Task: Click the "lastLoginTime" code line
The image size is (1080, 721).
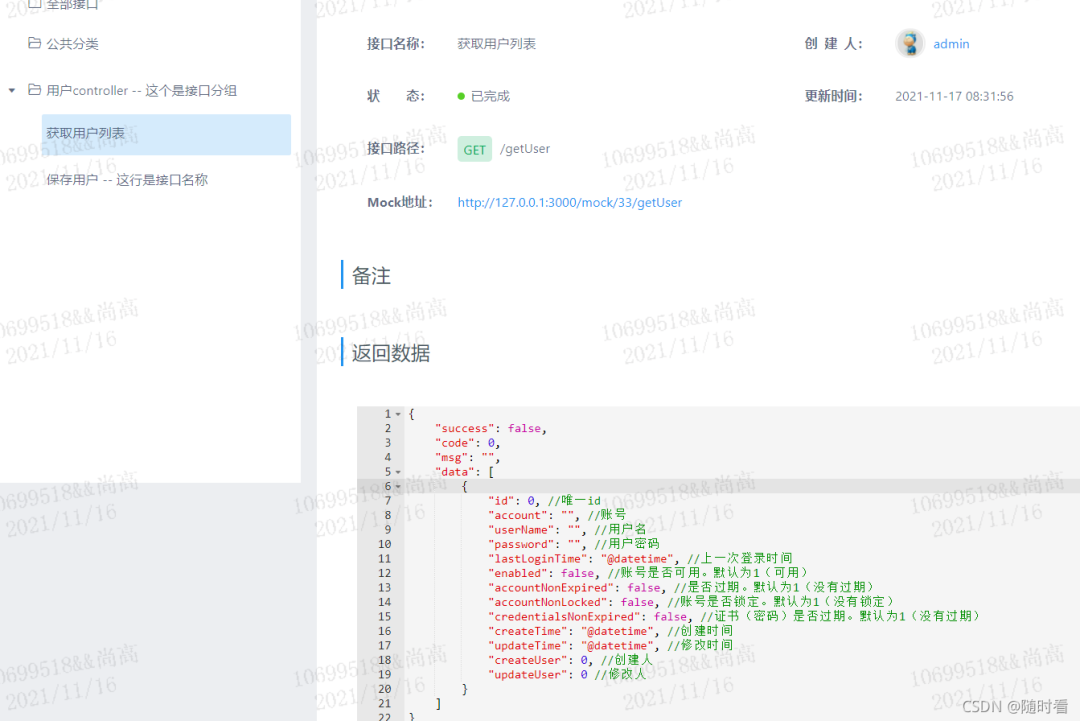Action: 640,558
